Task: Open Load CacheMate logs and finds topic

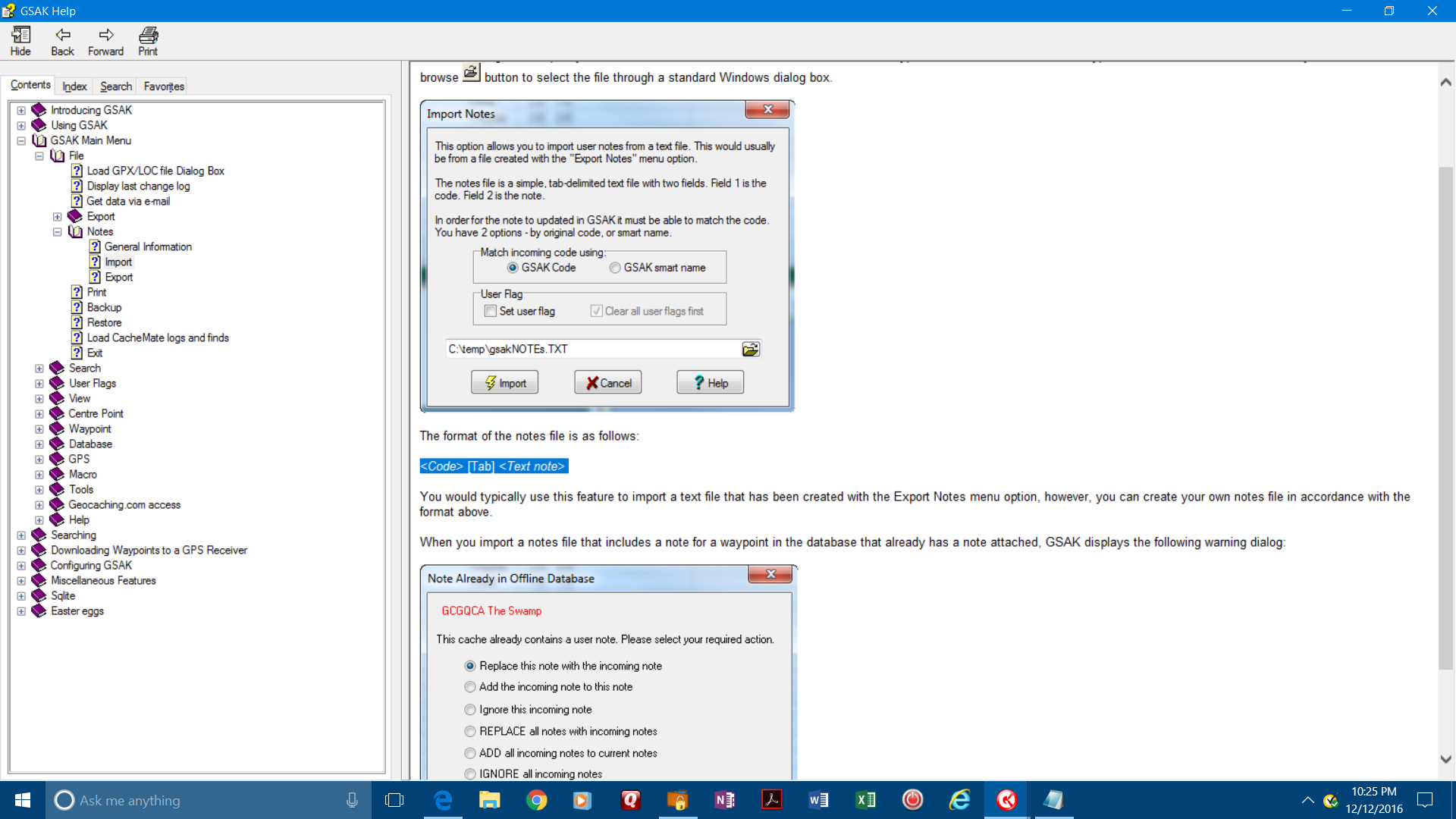Action: click(158, 337)
